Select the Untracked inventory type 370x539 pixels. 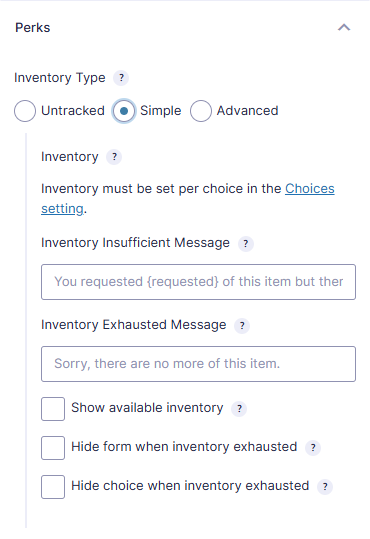pyautogui.click(x=25, y=111)
